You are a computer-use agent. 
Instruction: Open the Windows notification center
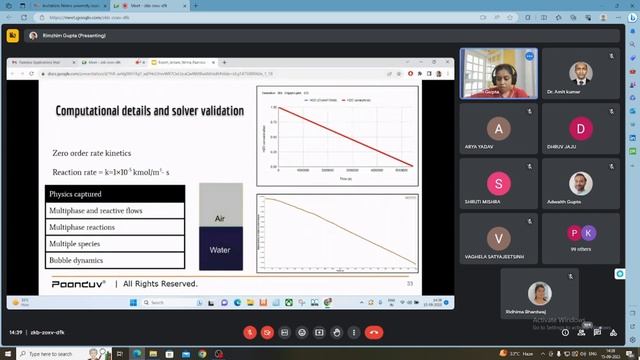pyautogui.click(x=629, y=353)
